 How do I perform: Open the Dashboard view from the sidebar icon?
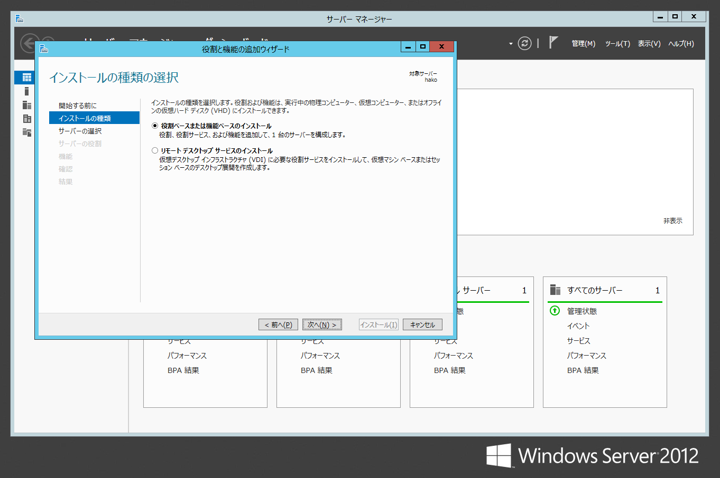27,77
